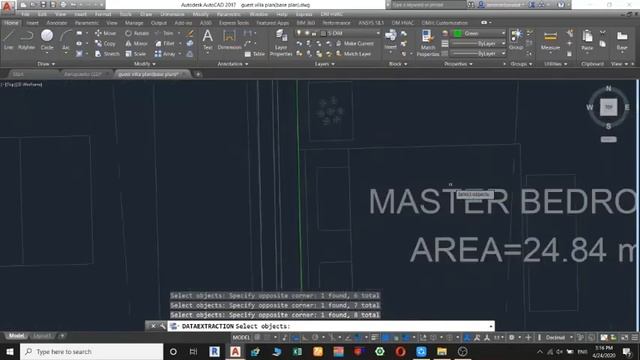
Task: Select the Polyline tool
Action: (27, 40)
